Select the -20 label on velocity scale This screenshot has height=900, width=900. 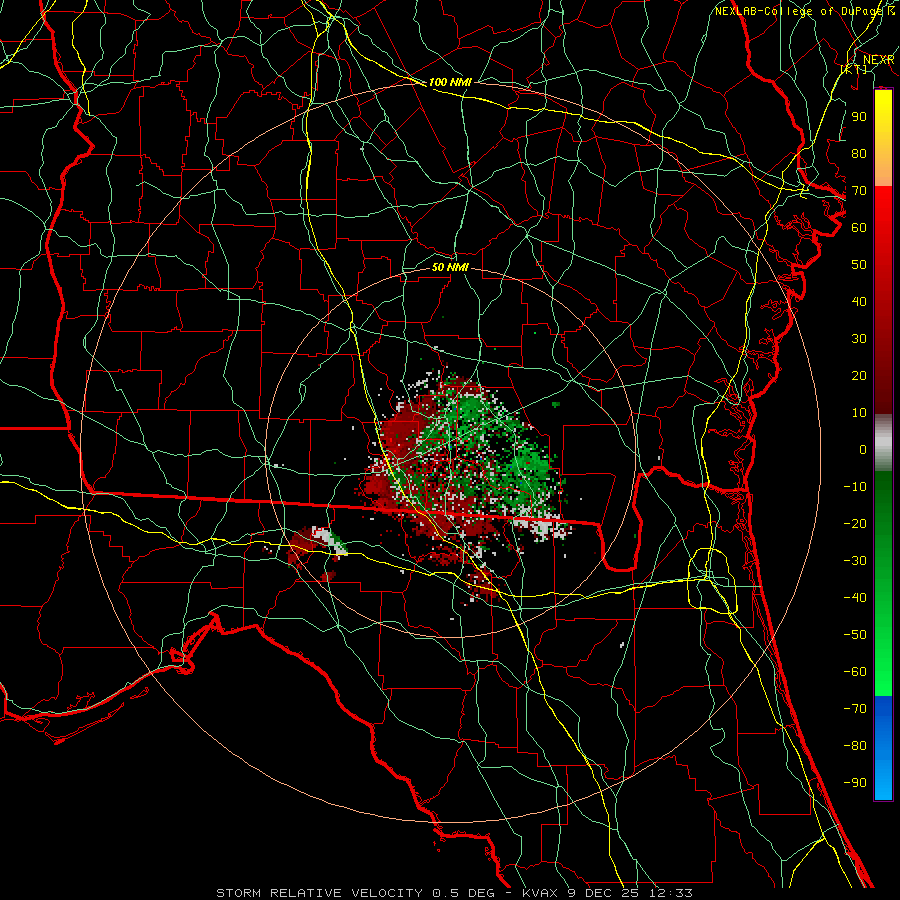tap(855, 523)
